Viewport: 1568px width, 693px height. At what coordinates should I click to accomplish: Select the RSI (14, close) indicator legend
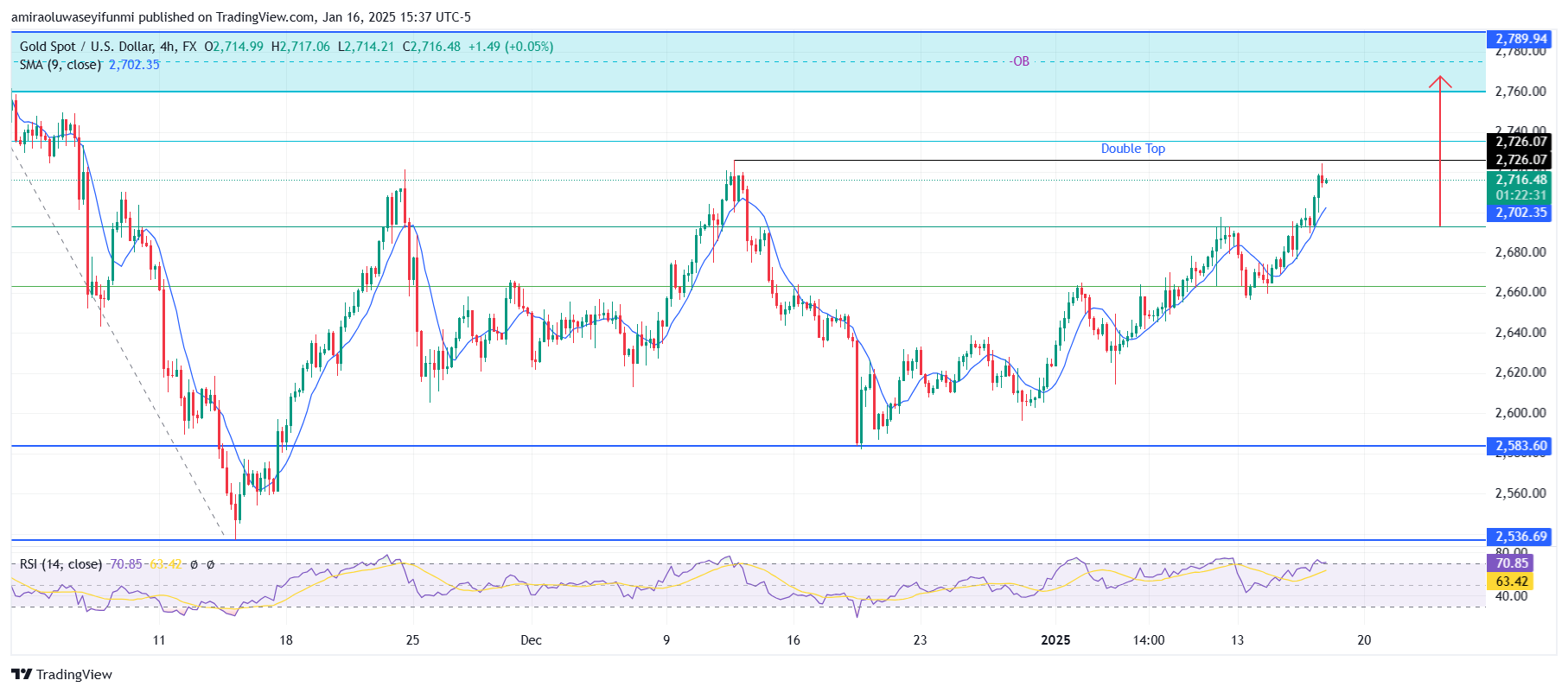click(x=61, y=564)
